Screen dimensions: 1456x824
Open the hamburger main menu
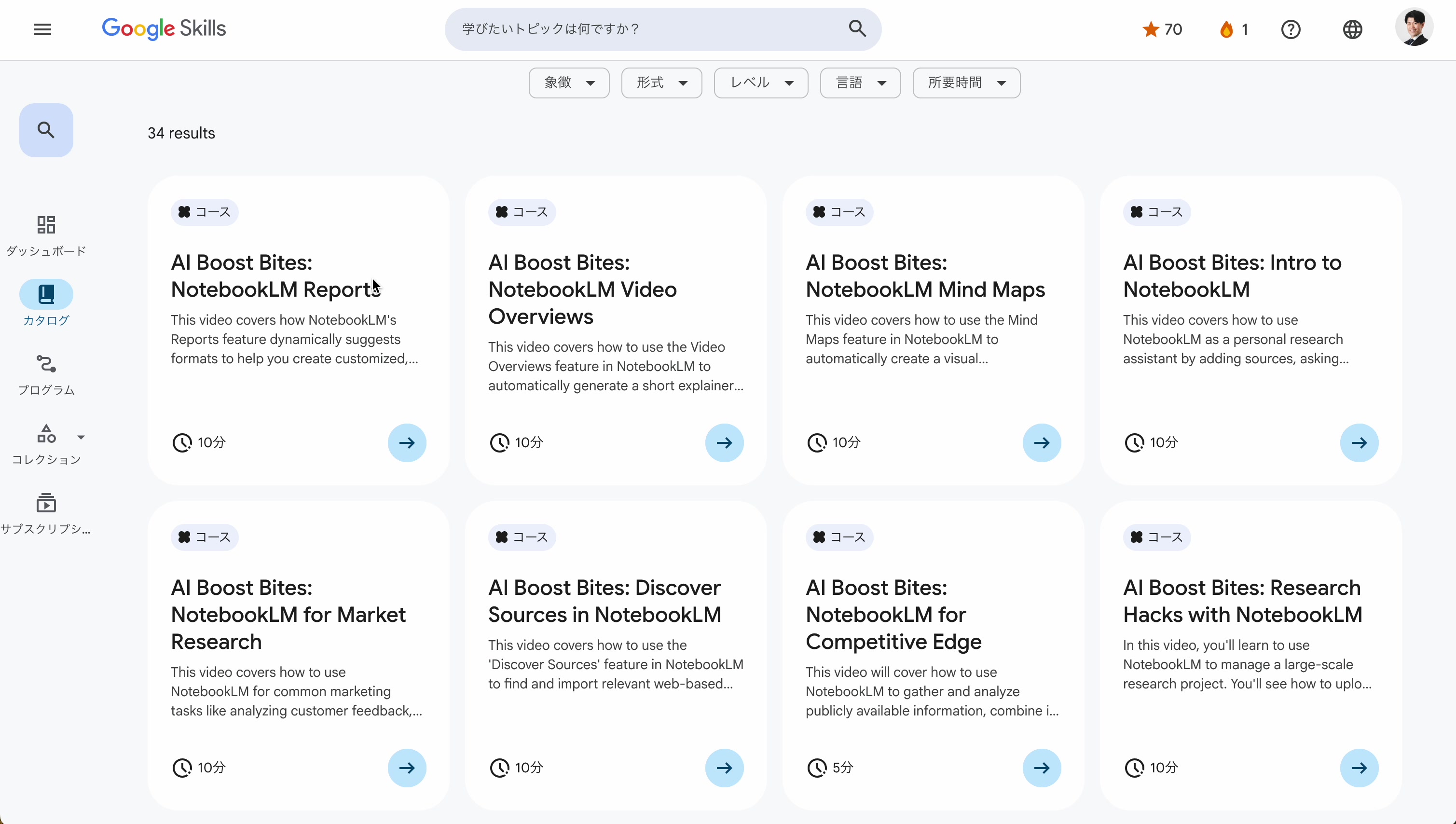(x=42, y=29)
